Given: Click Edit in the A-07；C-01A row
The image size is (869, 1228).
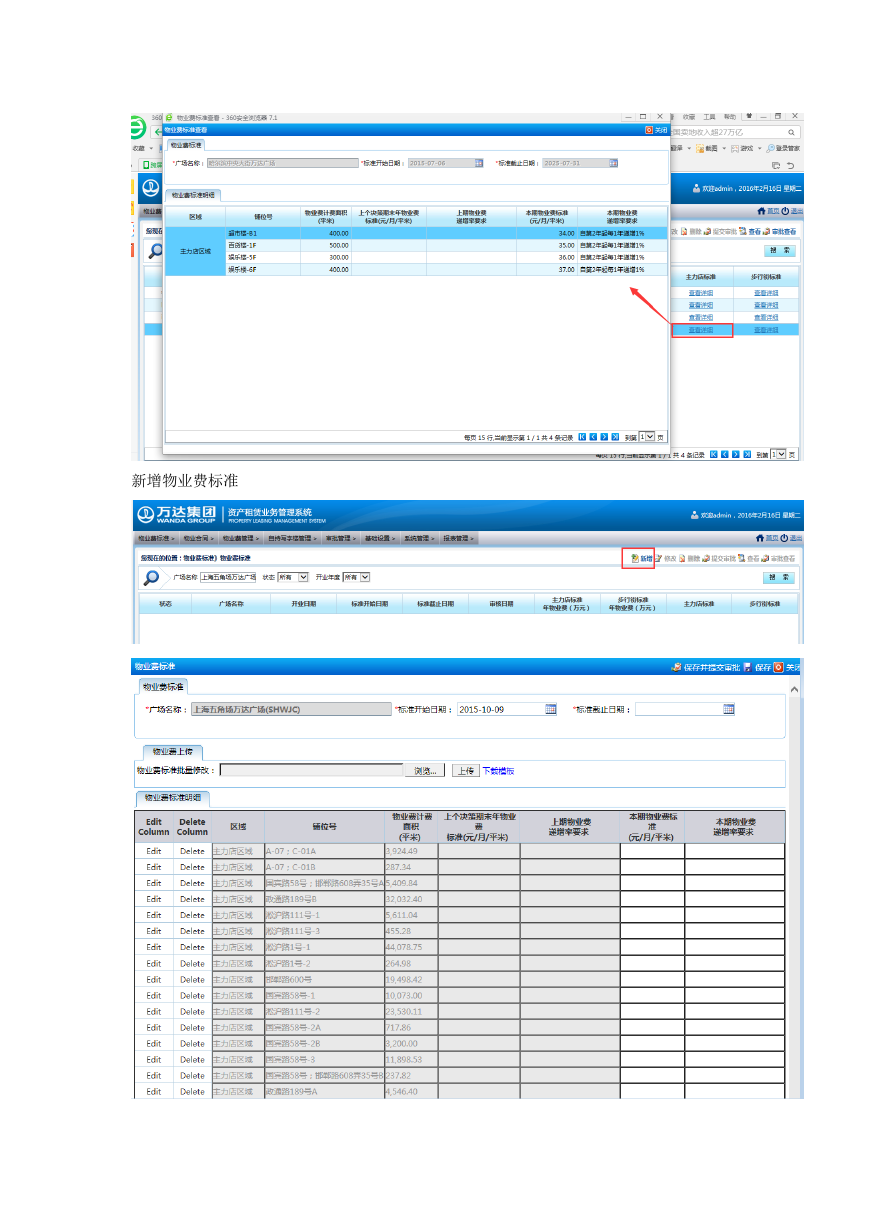Looking at the screenshot, I should pos(153,851).
